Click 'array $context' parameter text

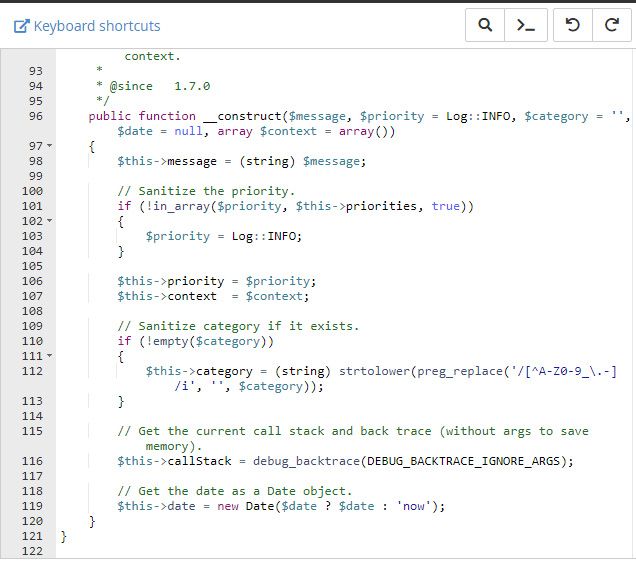click(x=267, y=131)
